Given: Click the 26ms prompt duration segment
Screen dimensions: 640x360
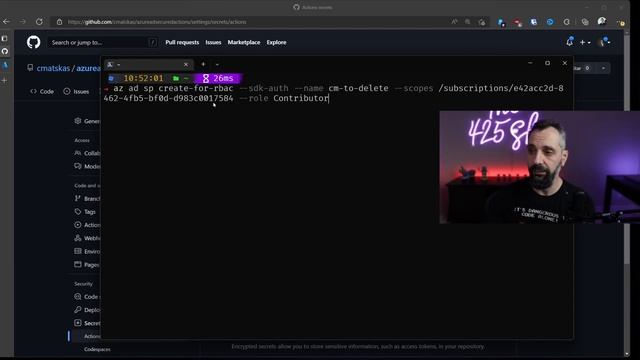Looking at the screenshot, I should [218, 78].
